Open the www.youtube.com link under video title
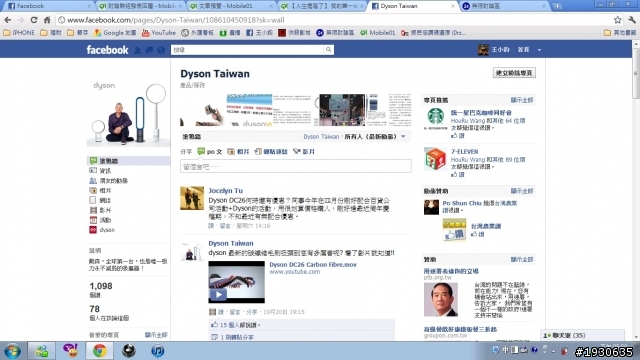 click(294, 272)
